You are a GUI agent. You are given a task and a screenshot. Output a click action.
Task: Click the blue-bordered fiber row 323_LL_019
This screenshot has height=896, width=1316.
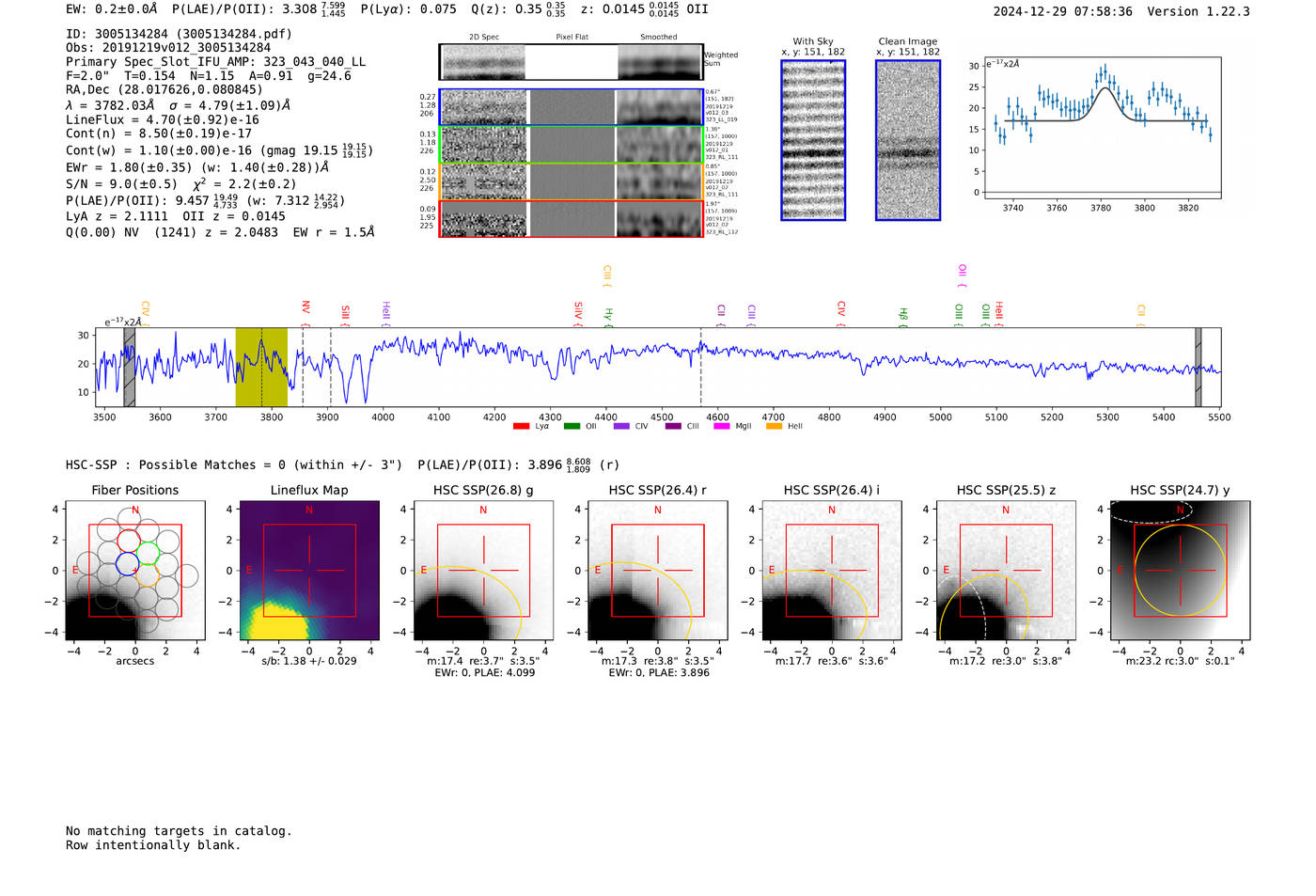pos(572,107)
